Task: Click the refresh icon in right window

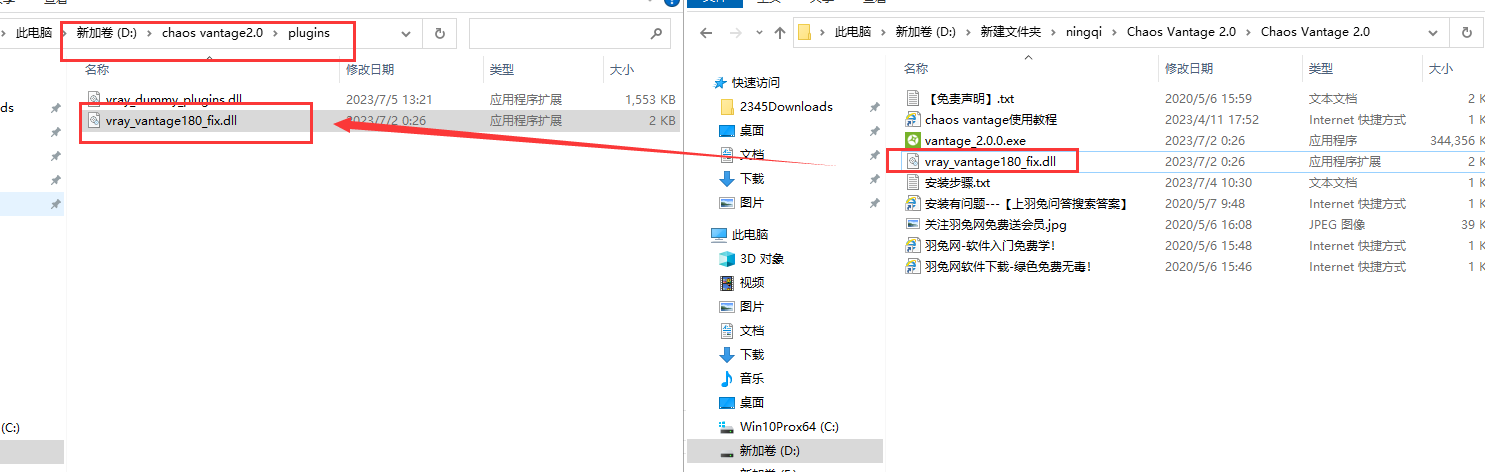Action: (1466, 32)
